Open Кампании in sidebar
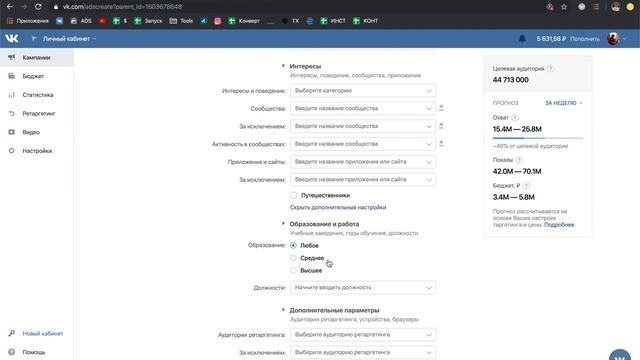The image size is (640, 360). coord(37,58)
